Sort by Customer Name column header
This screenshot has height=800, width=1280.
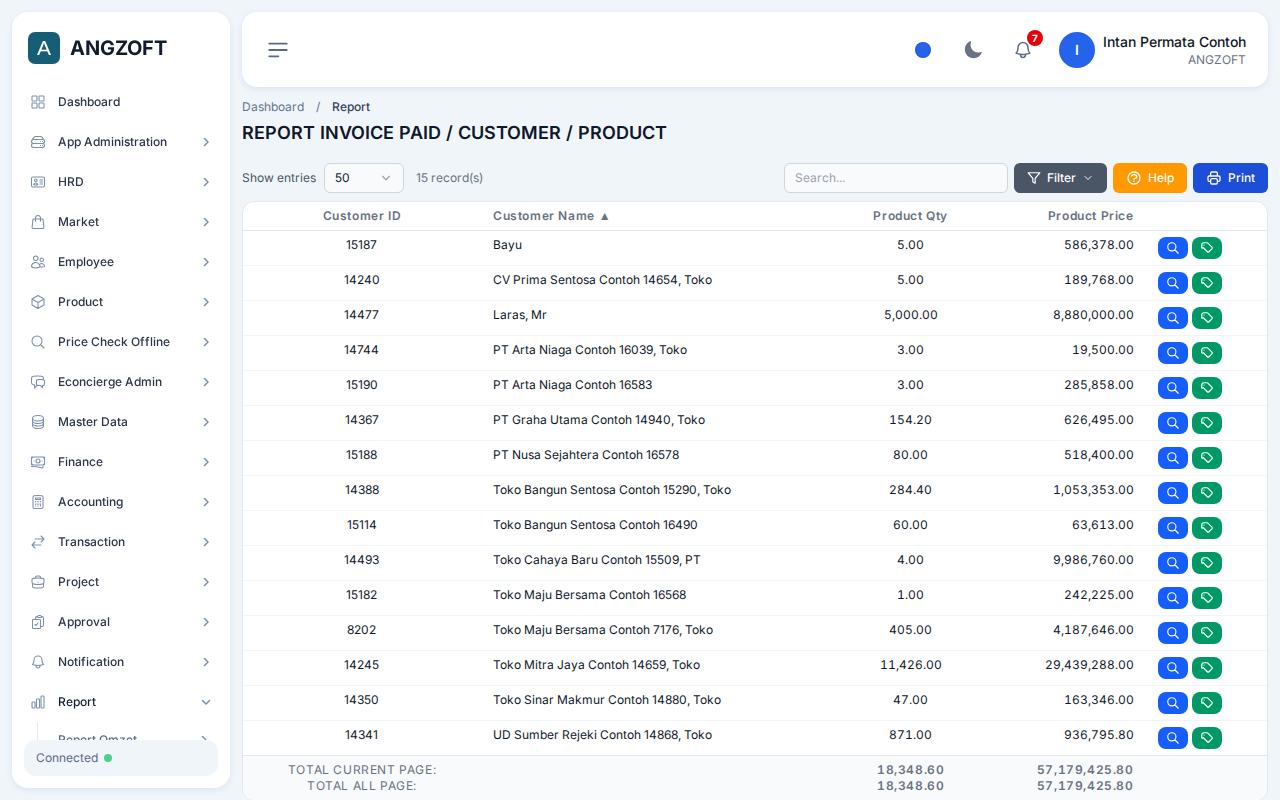tap(551, 216)
